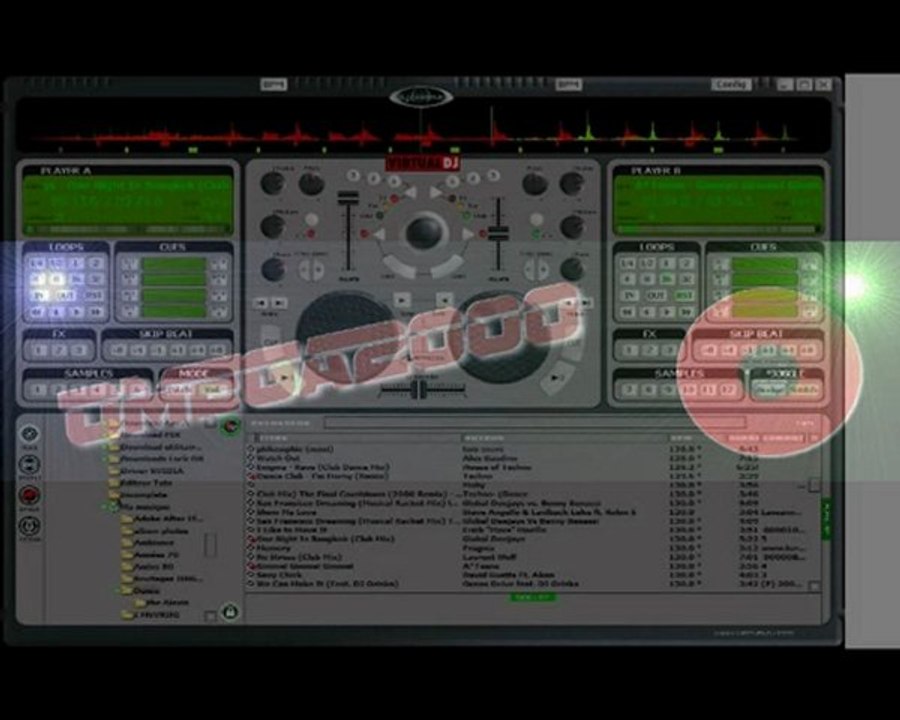The height and width of the screenshot is (720, 900).
Task: Click the playlist icon in browser sidebar
Action: 29,464
